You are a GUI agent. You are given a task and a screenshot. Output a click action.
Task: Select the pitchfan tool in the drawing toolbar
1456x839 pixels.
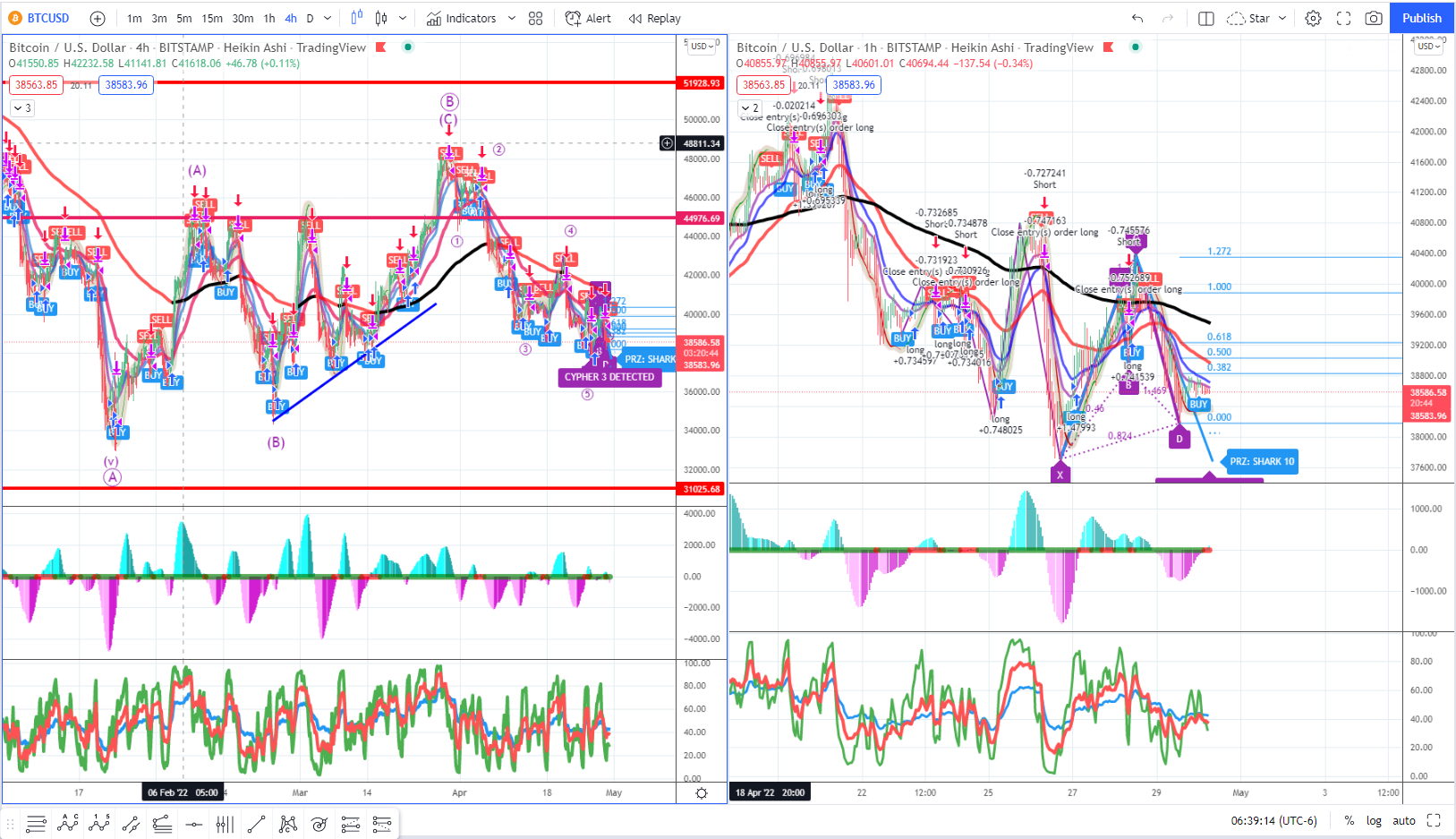pyautogui.click(x=350, y=824)
